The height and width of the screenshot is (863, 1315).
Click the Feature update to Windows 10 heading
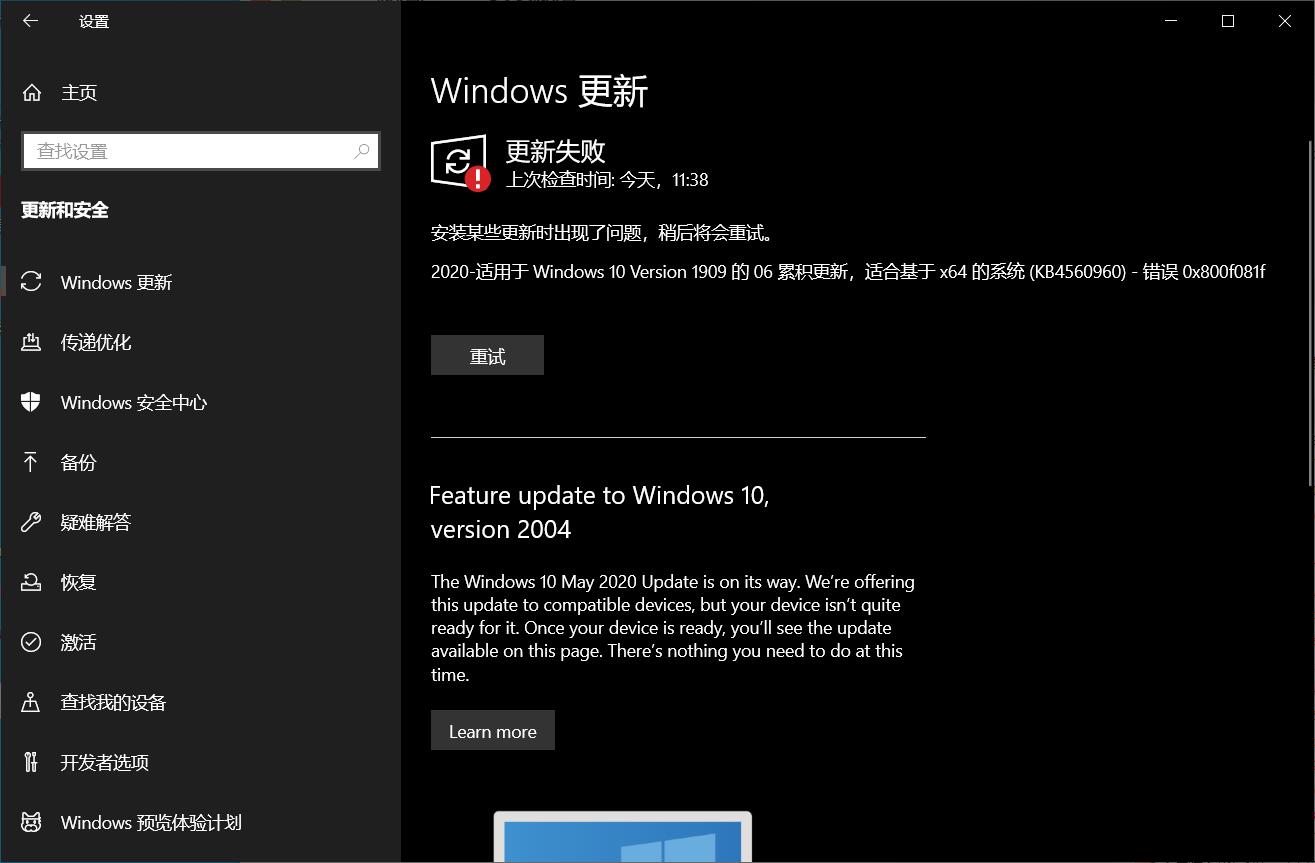pos(600,512)
